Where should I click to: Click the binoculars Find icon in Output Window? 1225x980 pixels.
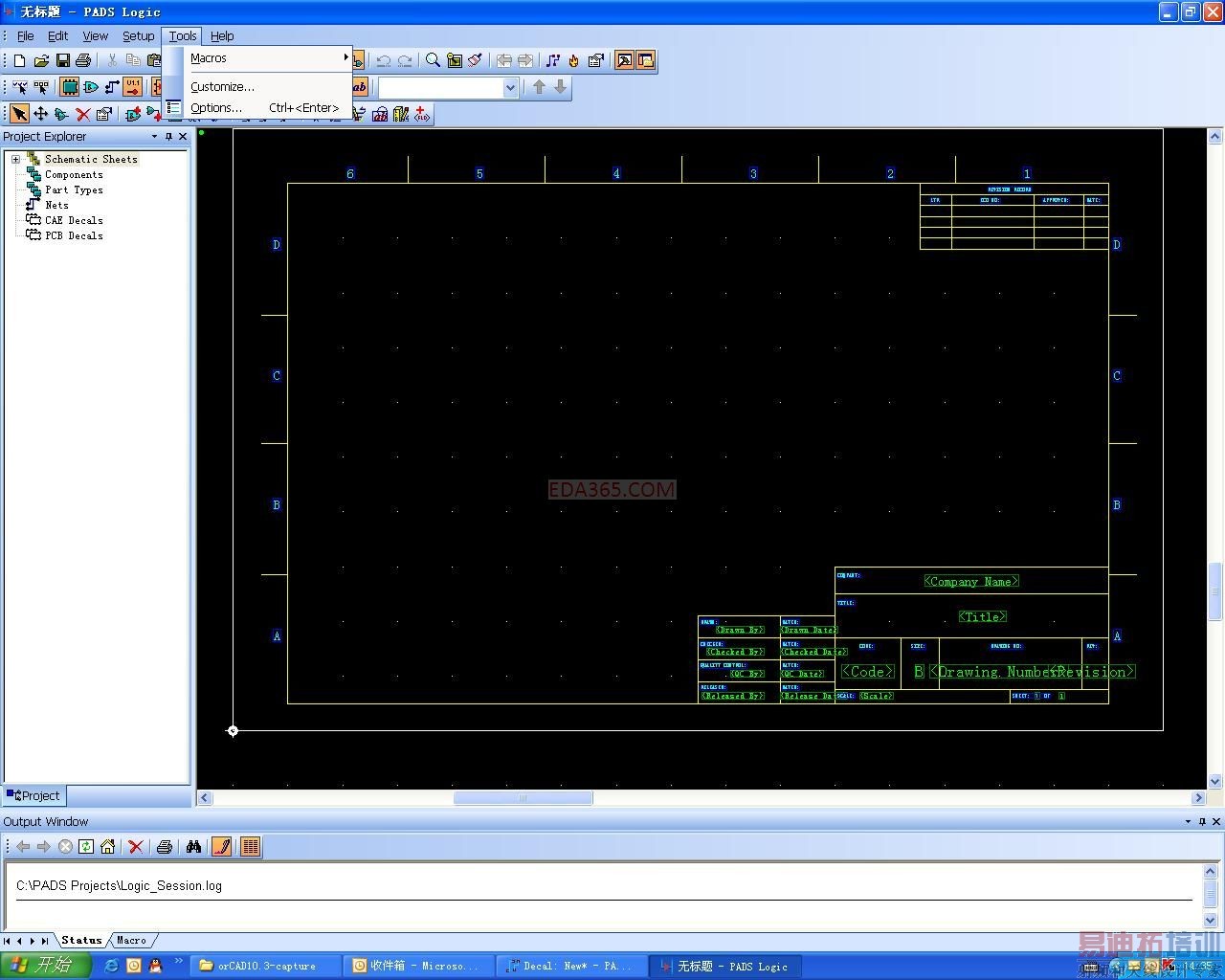tap(193, 847)
